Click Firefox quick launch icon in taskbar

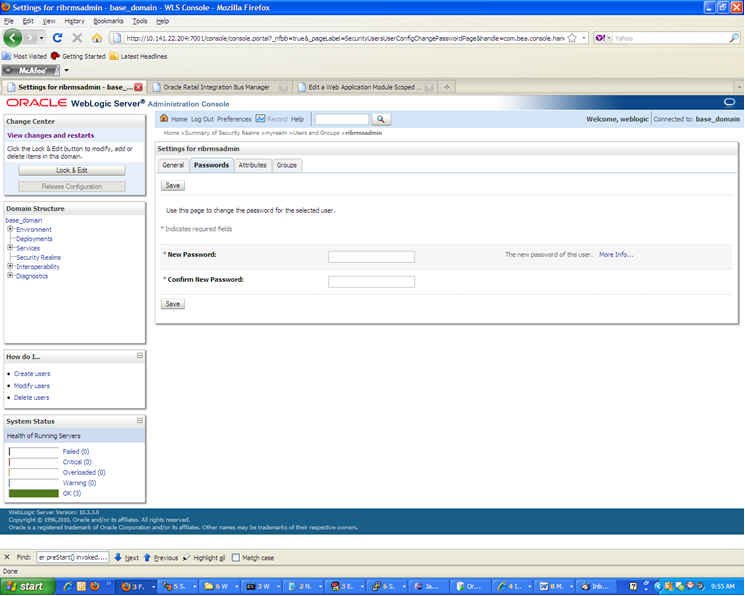[x=95, y=586]
